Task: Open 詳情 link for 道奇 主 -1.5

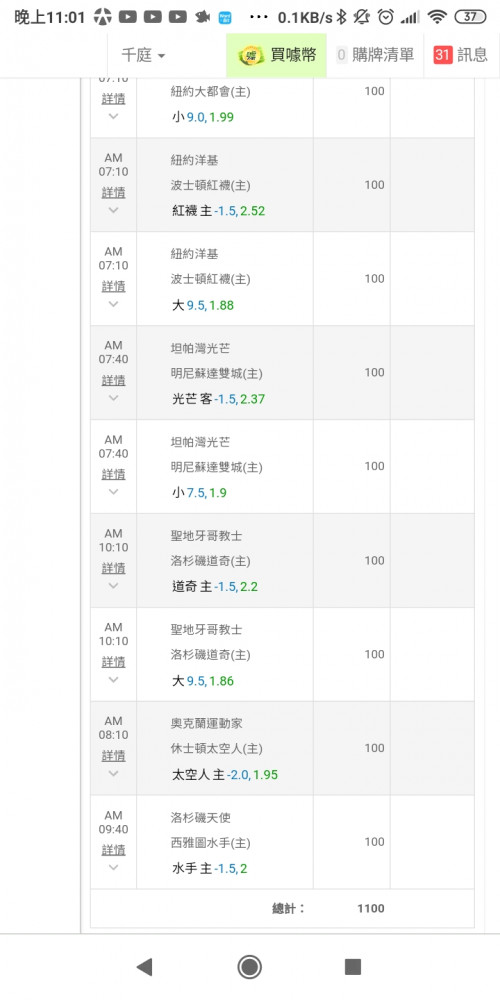Action: click(114, 568)
